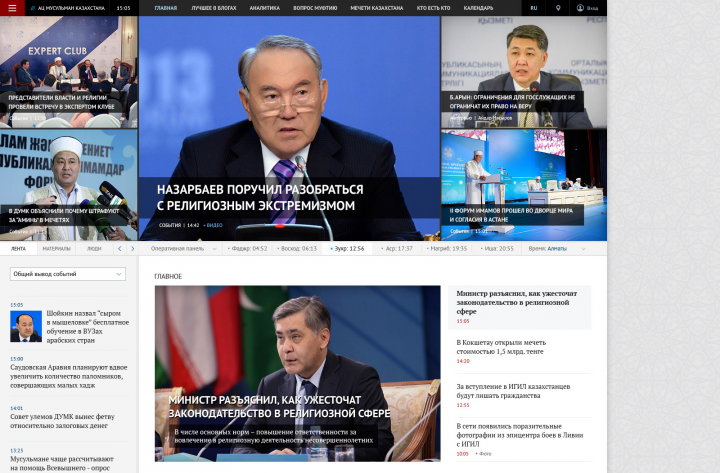Go to previous feed tabs with left arrow
The height and width of the screenshot is (473, 720).
click(x=120, y=248)
